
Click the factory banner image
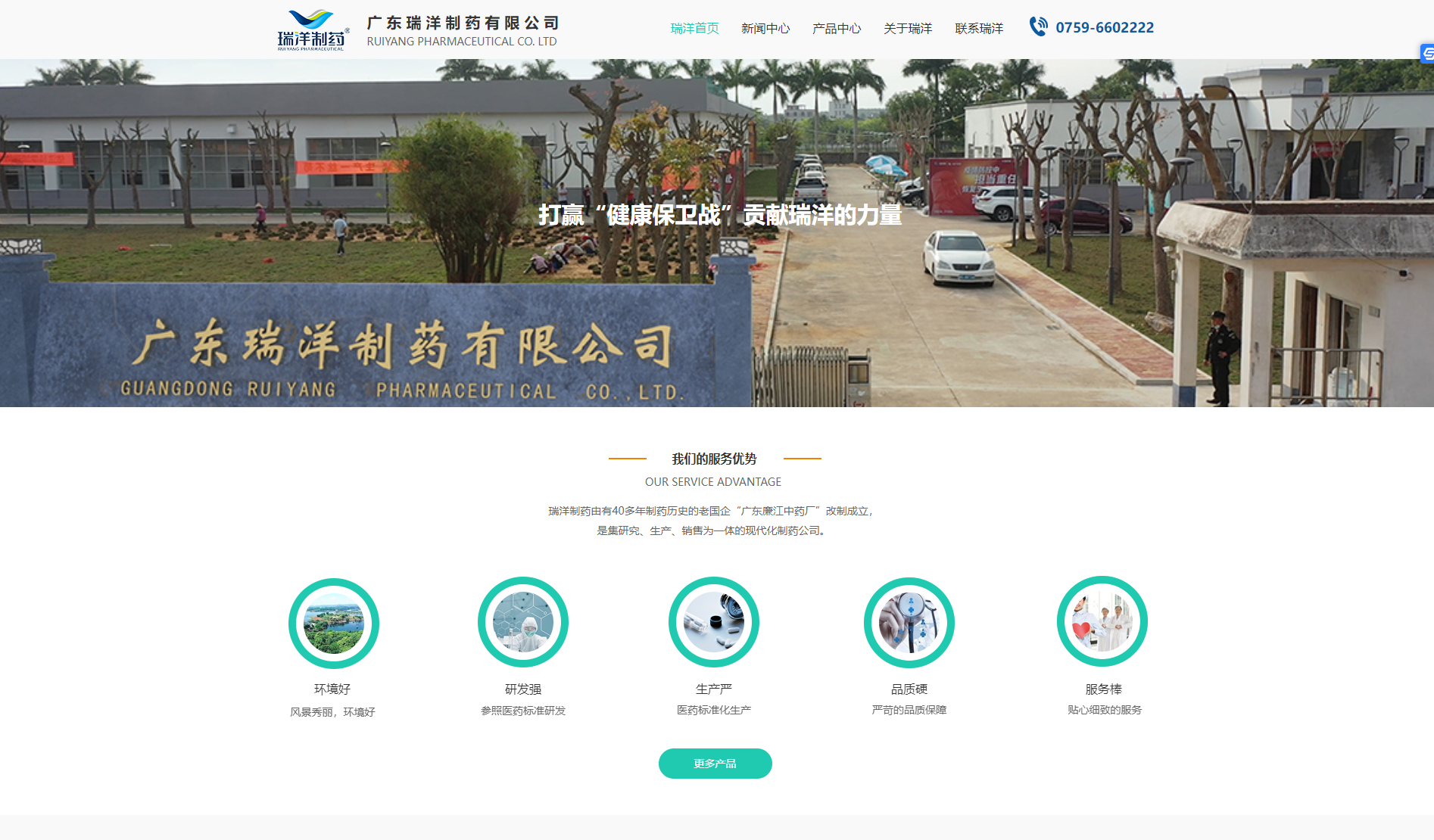click(x=717, y=233)
